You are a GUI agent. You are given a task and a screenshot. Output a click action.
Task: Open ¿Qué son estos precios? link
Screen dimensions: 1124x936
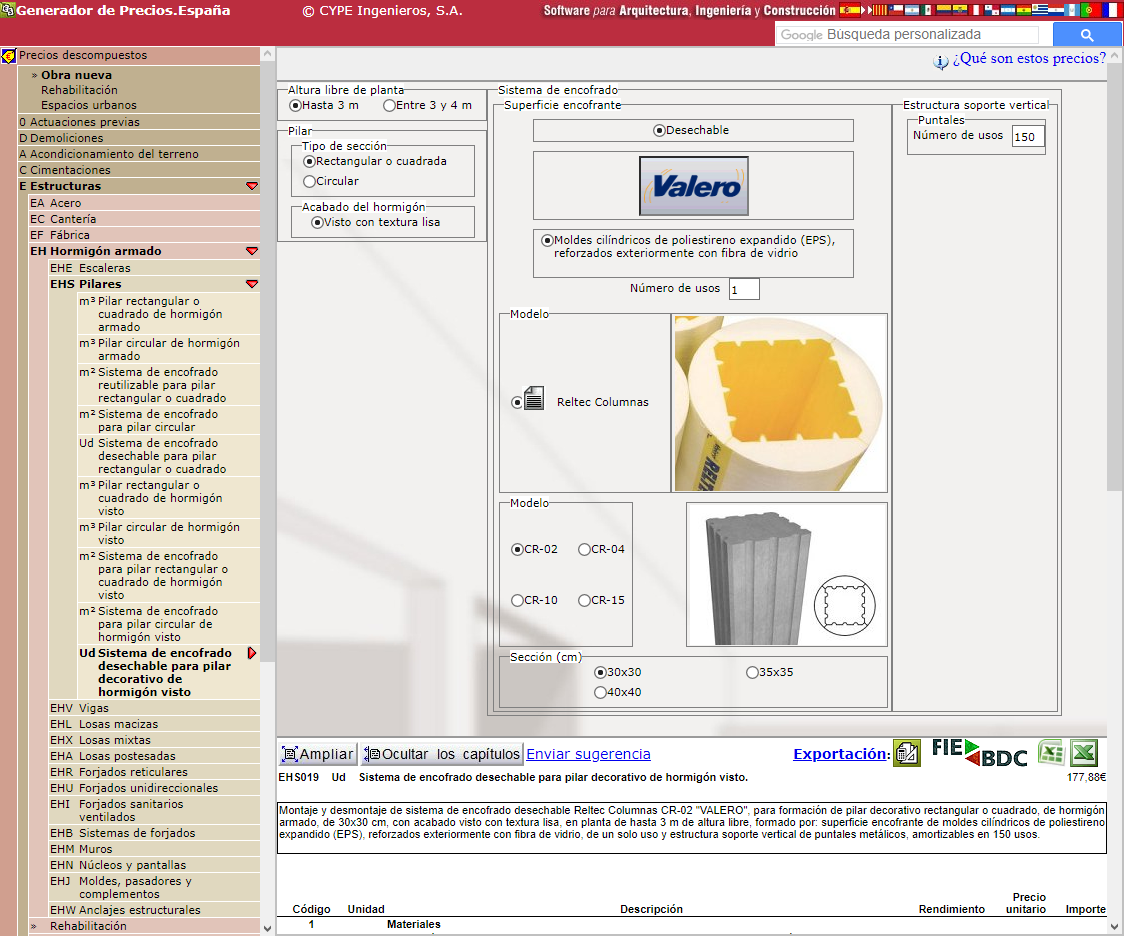pos(1029,58)
